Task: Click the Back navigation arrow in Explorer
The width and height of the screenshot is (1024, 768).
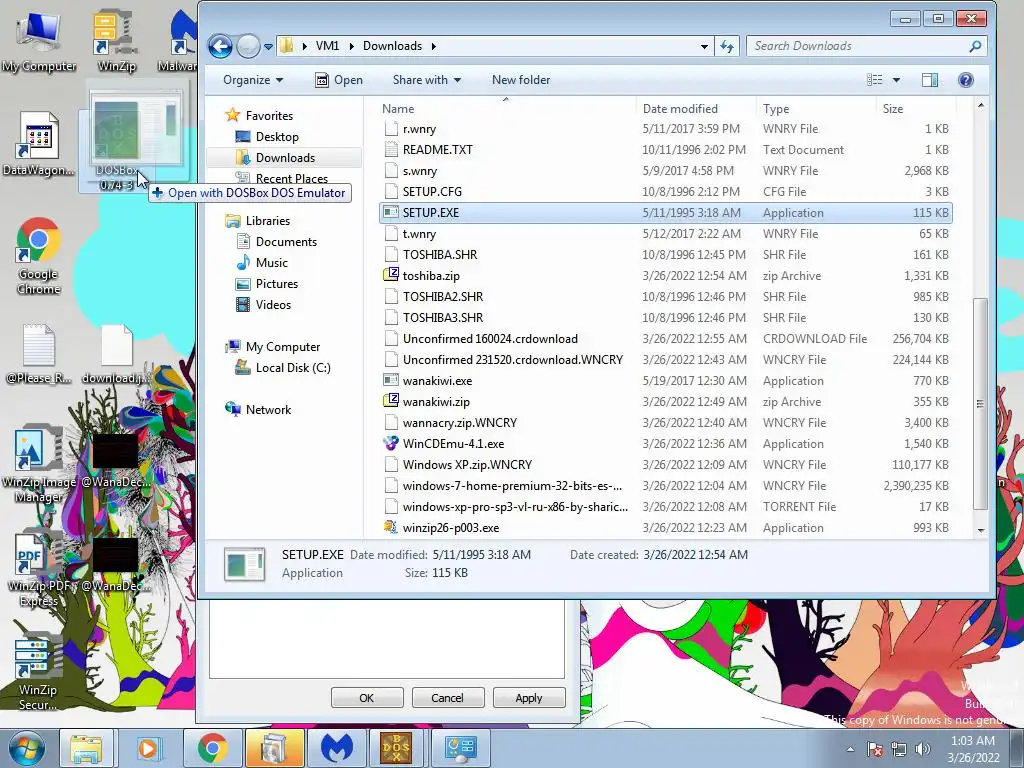Action: tap(220, 46)
